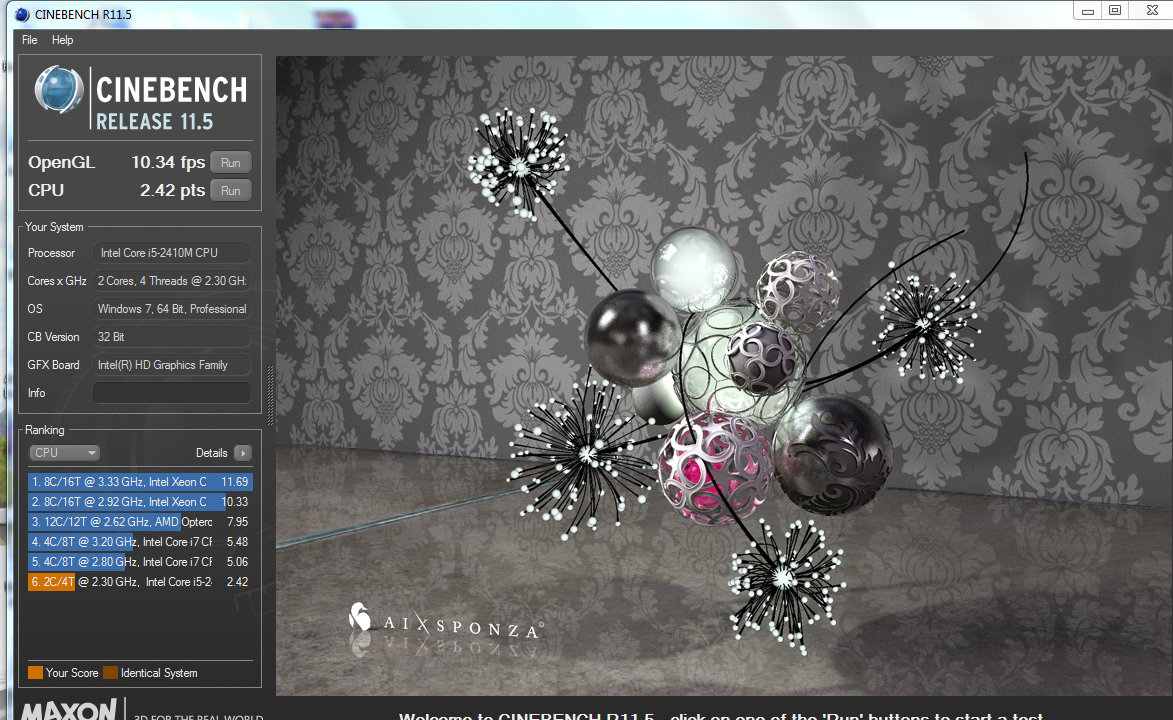Click the CPU score 2.42 pts
The width and height of the screenshot is (1173, 720).
click(x=172, y=191)
